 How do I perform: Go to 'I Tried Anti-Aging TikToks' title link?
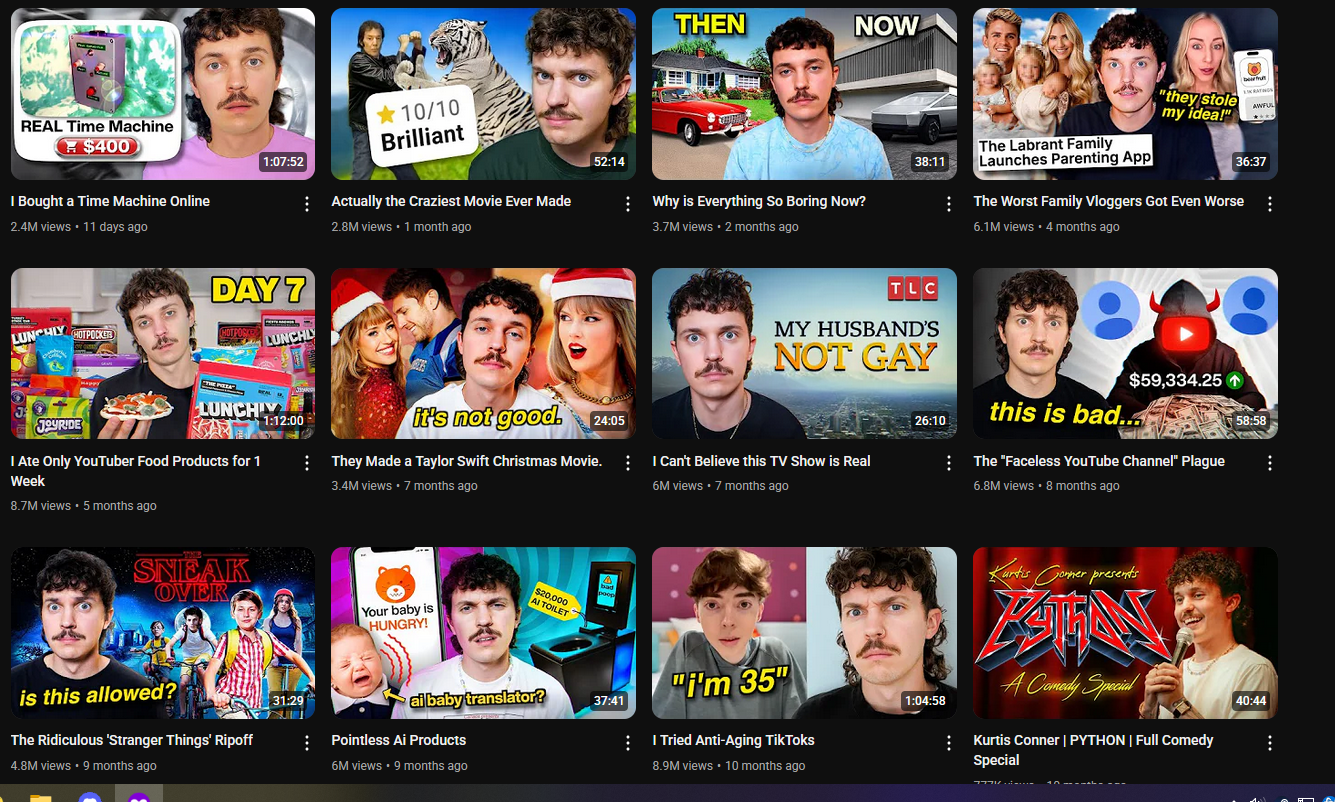734,740
